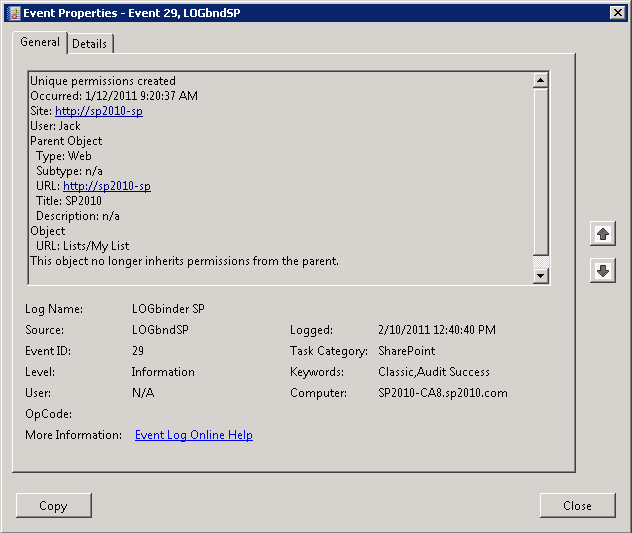Go to previous event with up arrow button

[602, 234]
